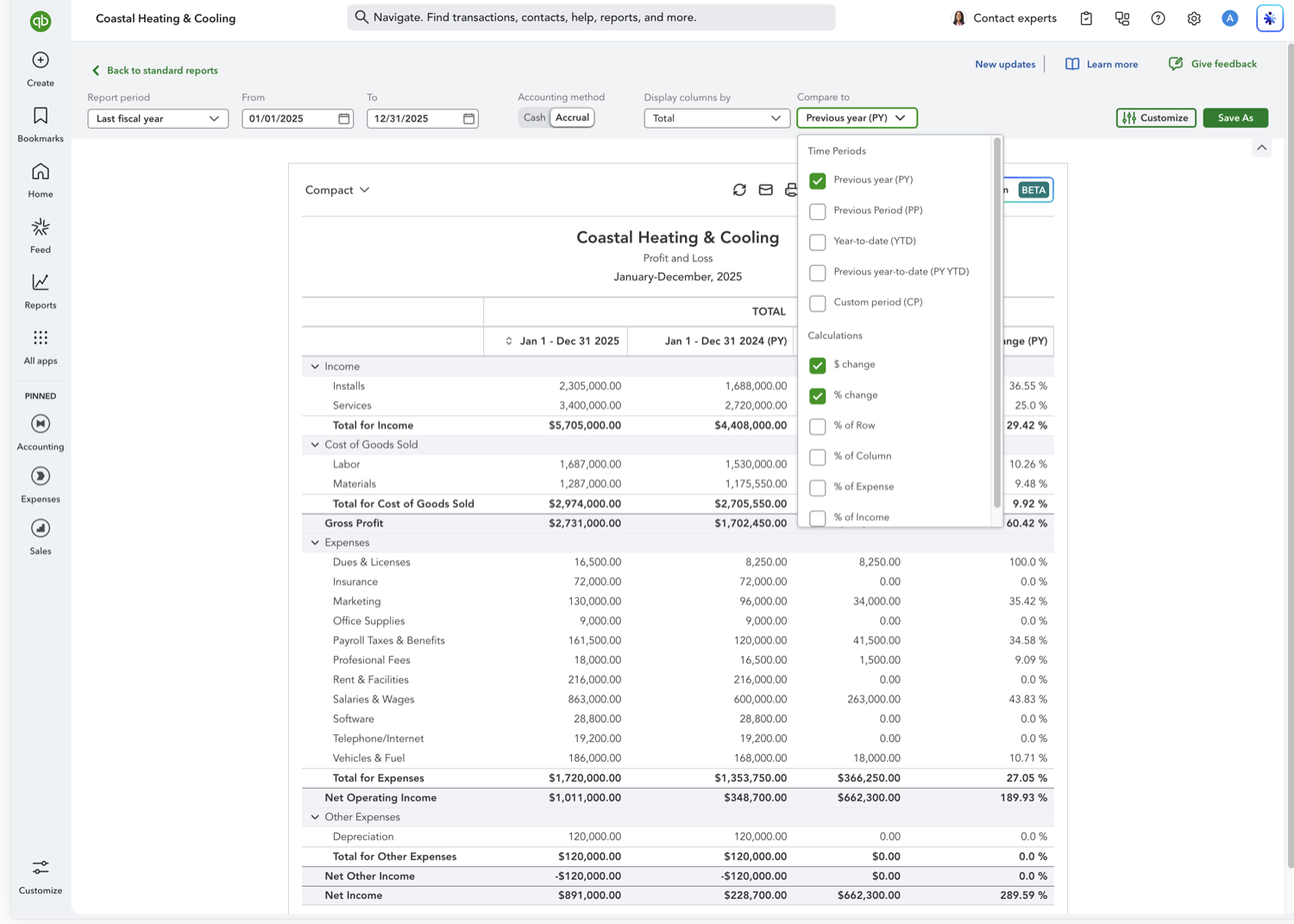Screen dimensions: 1294x924
Task: Click Salaries & Wages 863,000.00 amount
Action: (594, 700)
